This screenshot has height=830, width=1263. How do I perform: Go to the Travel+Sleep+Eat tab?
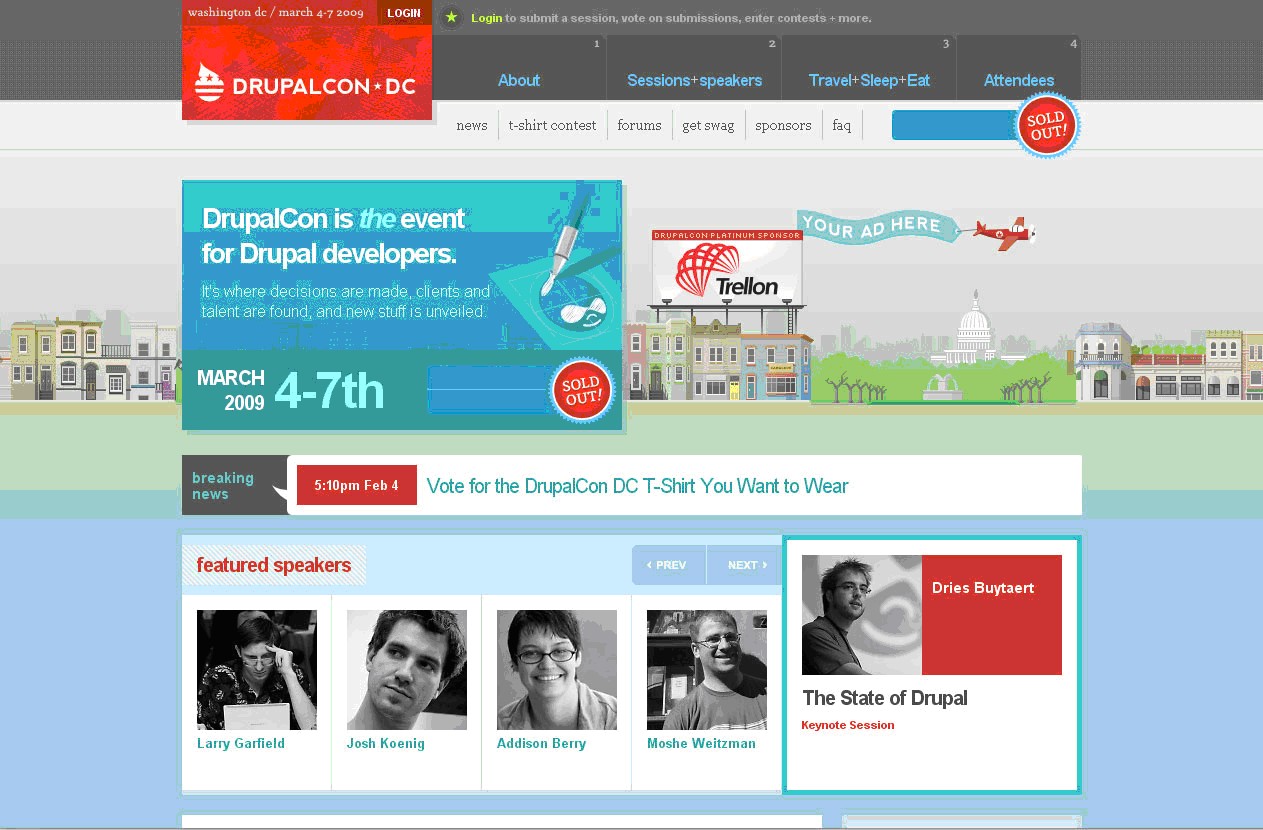point(869,80)
